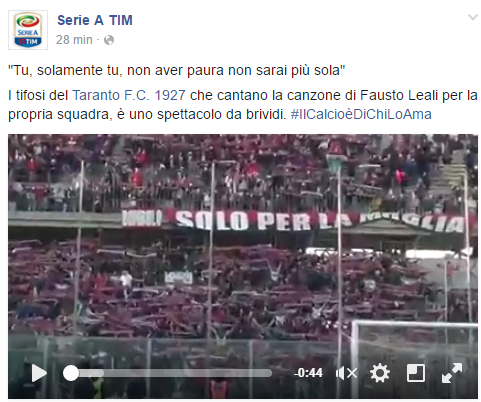Seek to the middle of the video progress bar
The height and width of the screenshot is (402, 481).
click(x=167, y=373)
